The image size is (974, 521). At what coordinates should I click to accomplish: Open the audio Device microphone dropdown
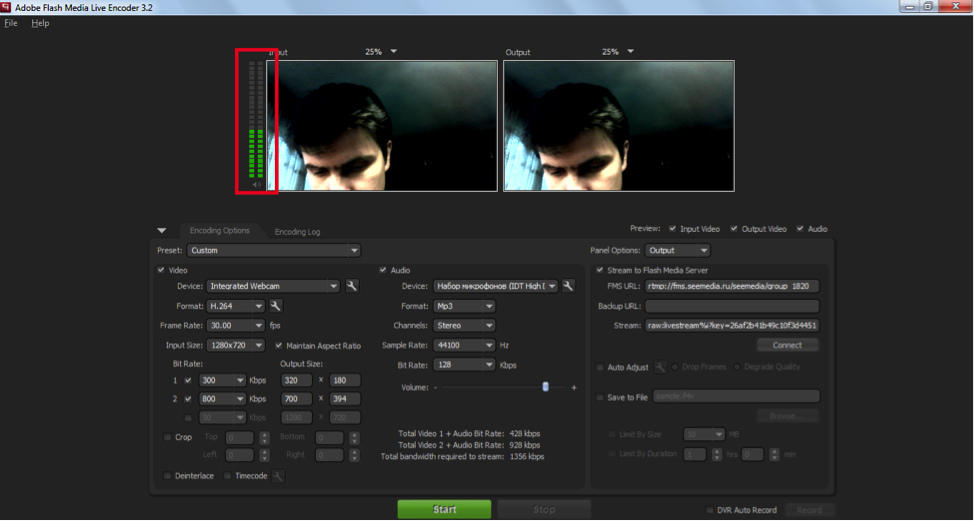click(495, 286)
